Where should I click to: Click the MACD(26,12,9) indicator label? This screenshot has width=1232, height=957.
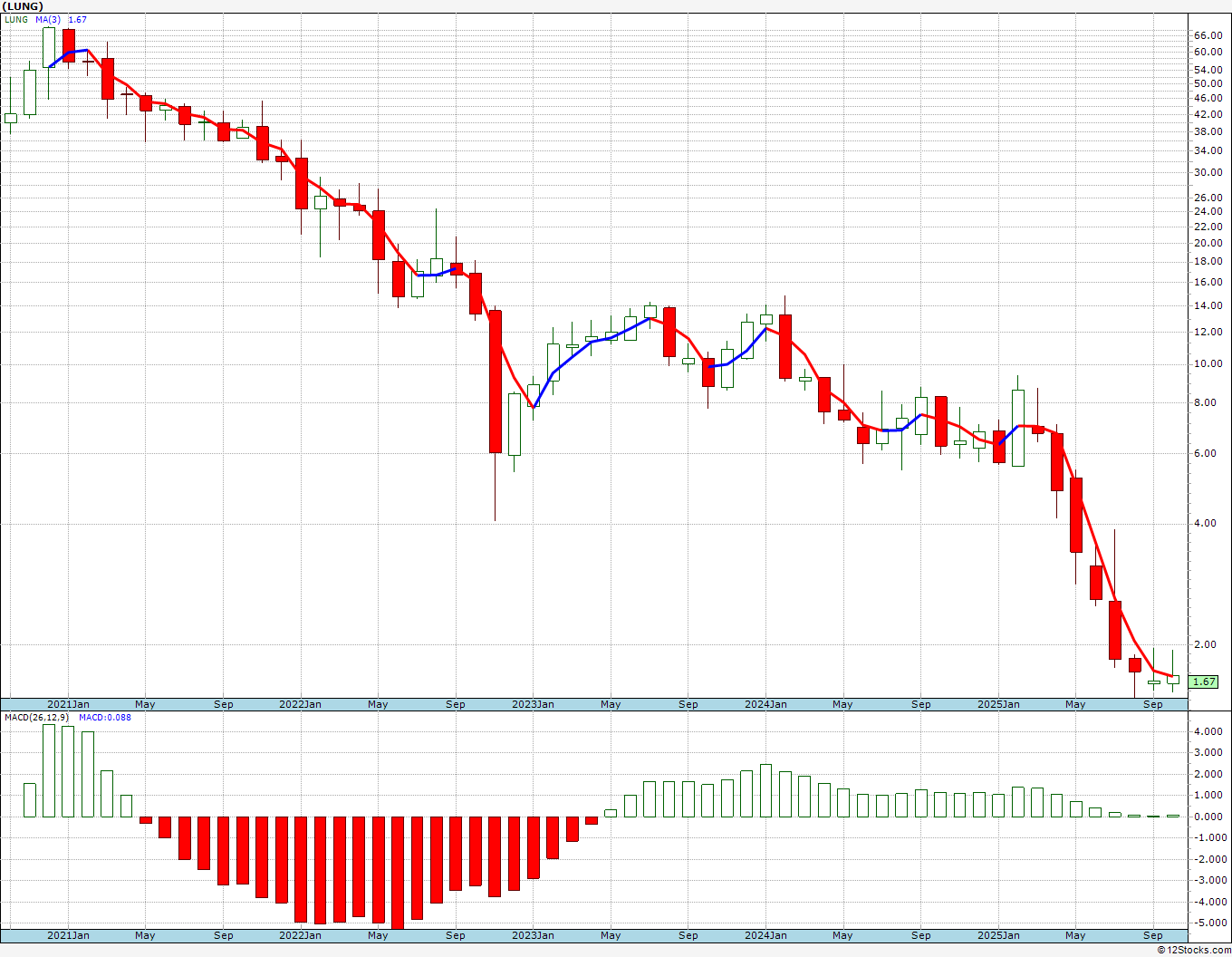tap(36, 718)
